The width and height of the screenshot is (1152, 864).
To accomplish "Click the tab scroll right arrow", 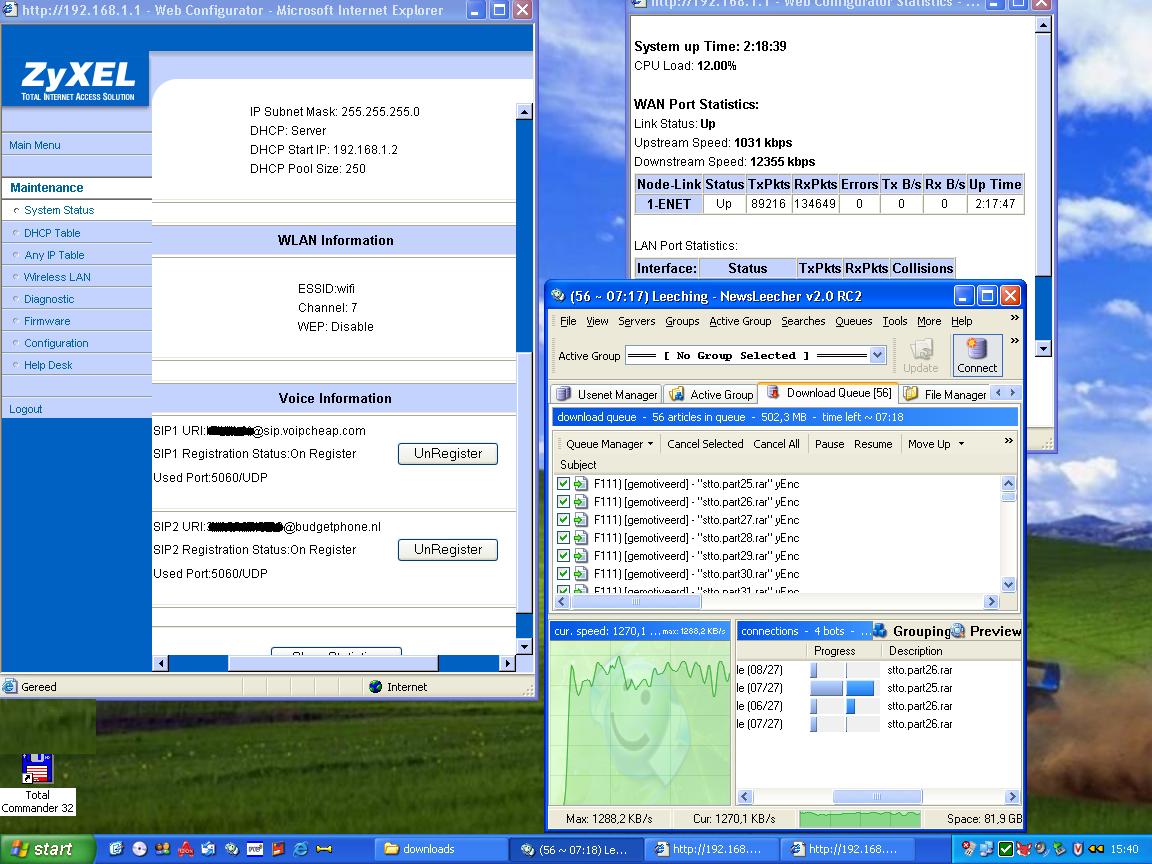I will pos(1012,393).
